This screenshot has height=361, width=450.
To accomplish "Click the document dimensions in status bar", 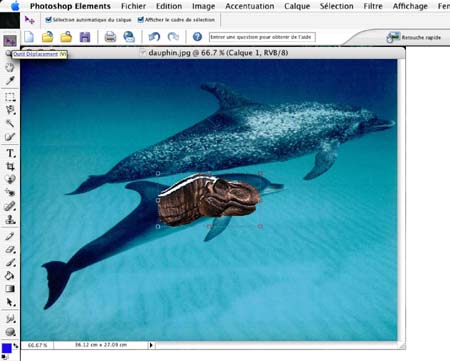I will click(101, 345).
